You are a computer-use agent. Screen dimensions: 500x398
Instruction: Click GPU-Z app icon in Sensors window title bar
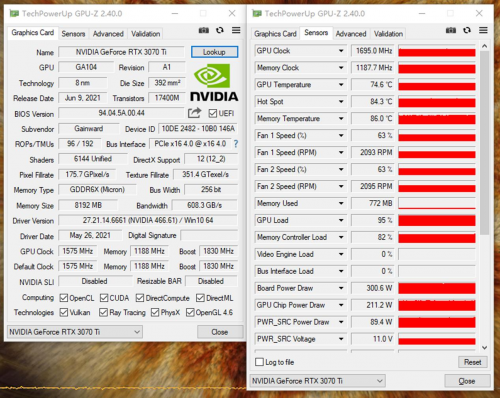257,13
